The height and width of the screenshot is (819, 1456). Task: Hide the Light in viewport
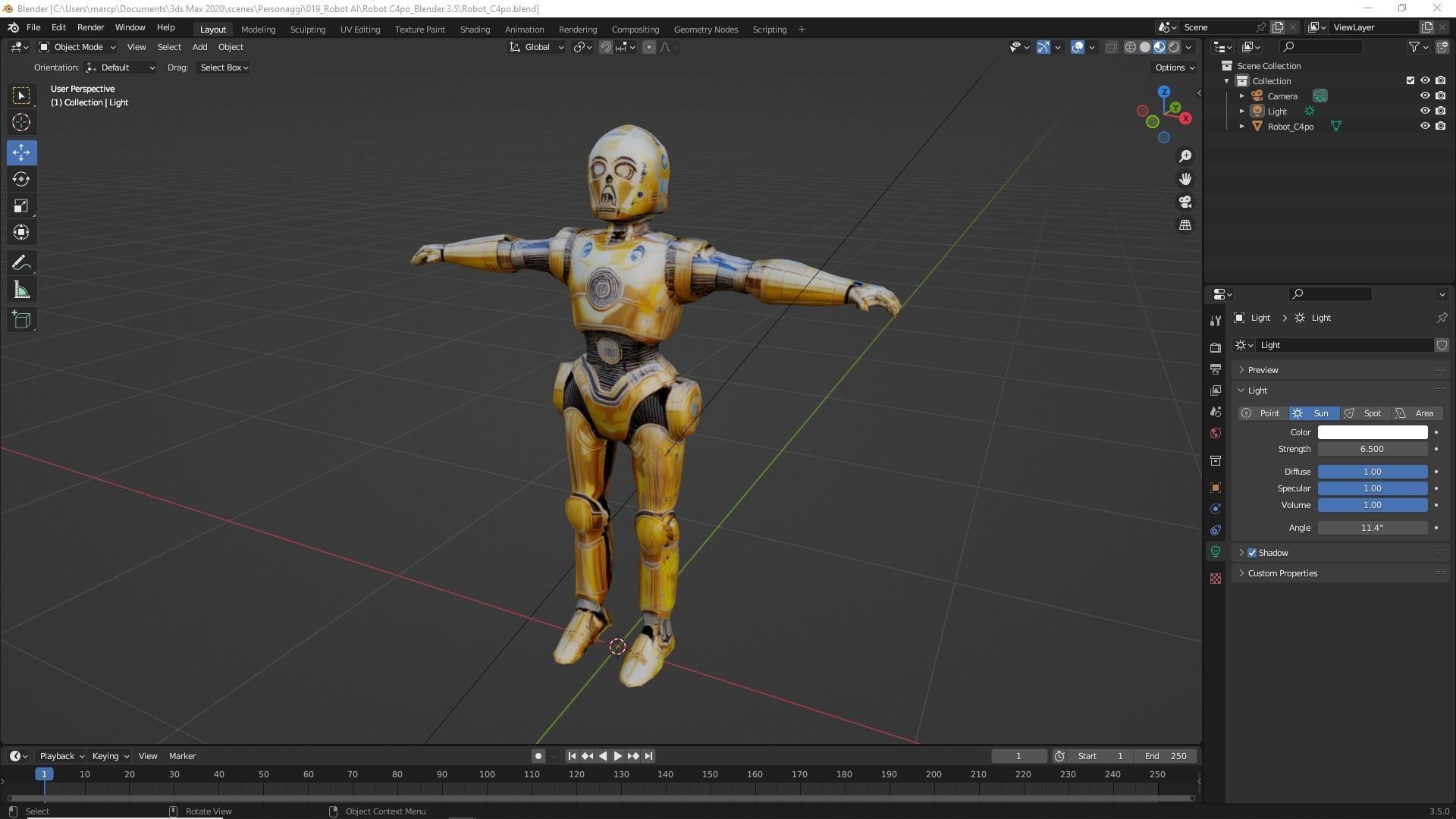[x=1425, y=111]
